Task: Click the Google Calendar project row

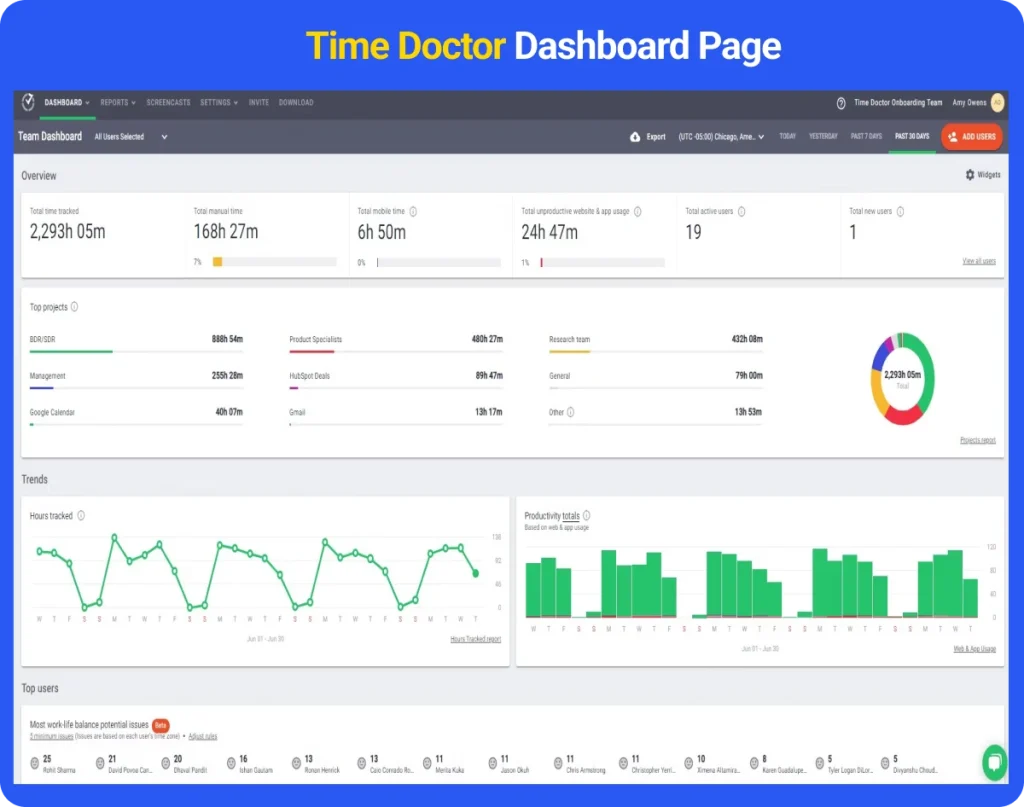Action: [x=136, y=417]
